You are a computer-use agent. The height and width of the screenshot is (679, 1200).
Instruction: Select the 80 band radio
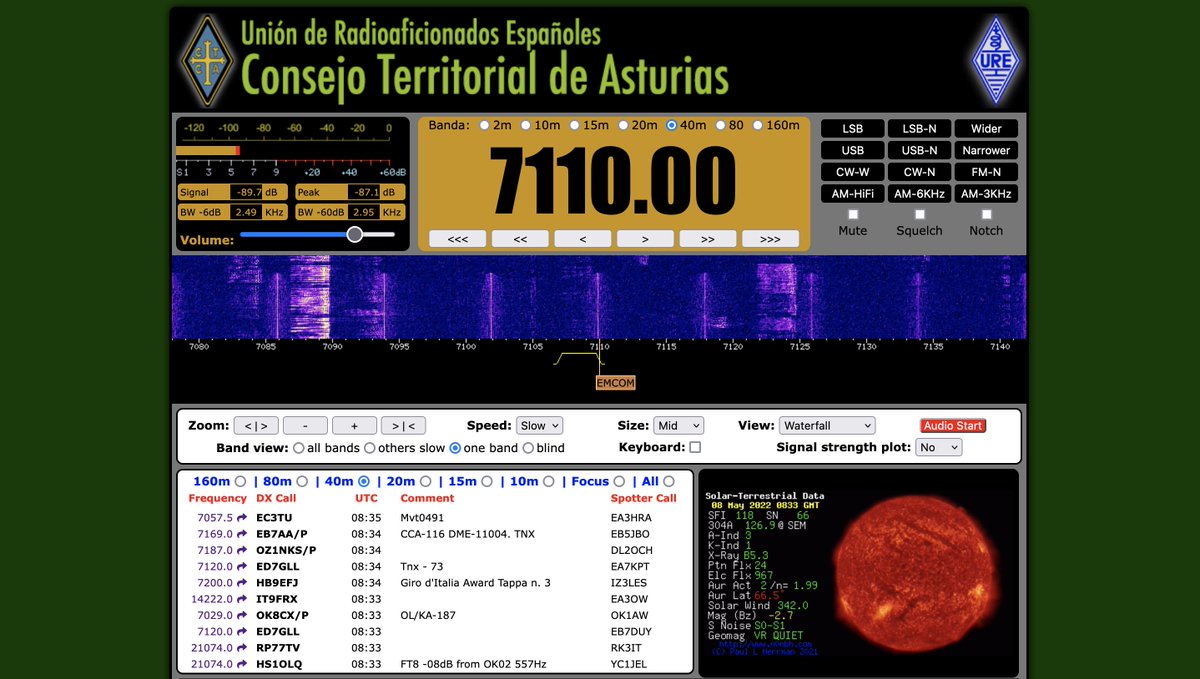point(720,125)
